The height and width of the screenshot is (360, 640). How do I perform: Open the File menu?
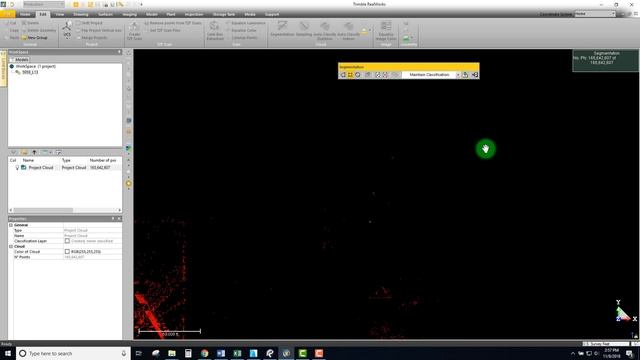tap(8, 14)
